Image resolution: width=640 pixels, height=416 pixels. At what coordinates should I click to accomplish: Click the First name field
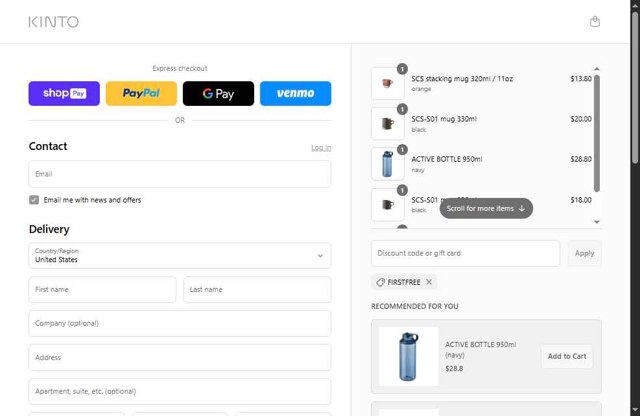click(102, 289)
